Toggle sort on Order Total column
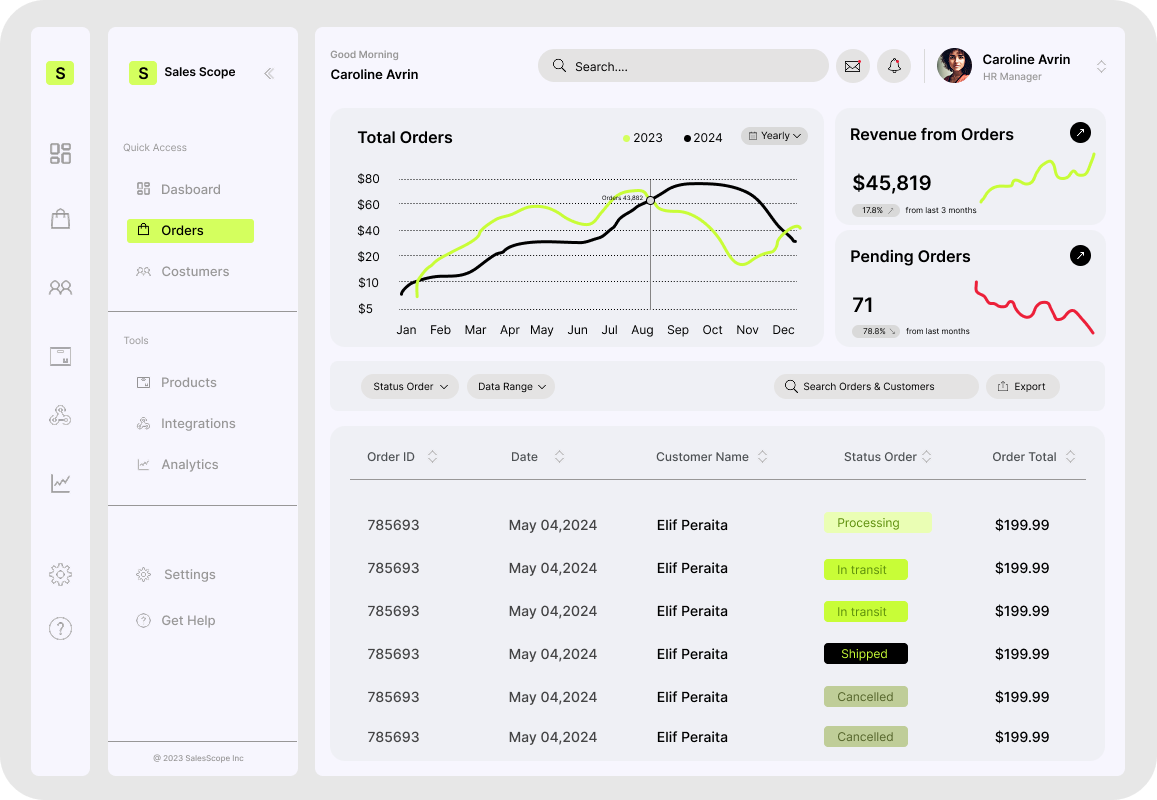 click(1070, 457)
